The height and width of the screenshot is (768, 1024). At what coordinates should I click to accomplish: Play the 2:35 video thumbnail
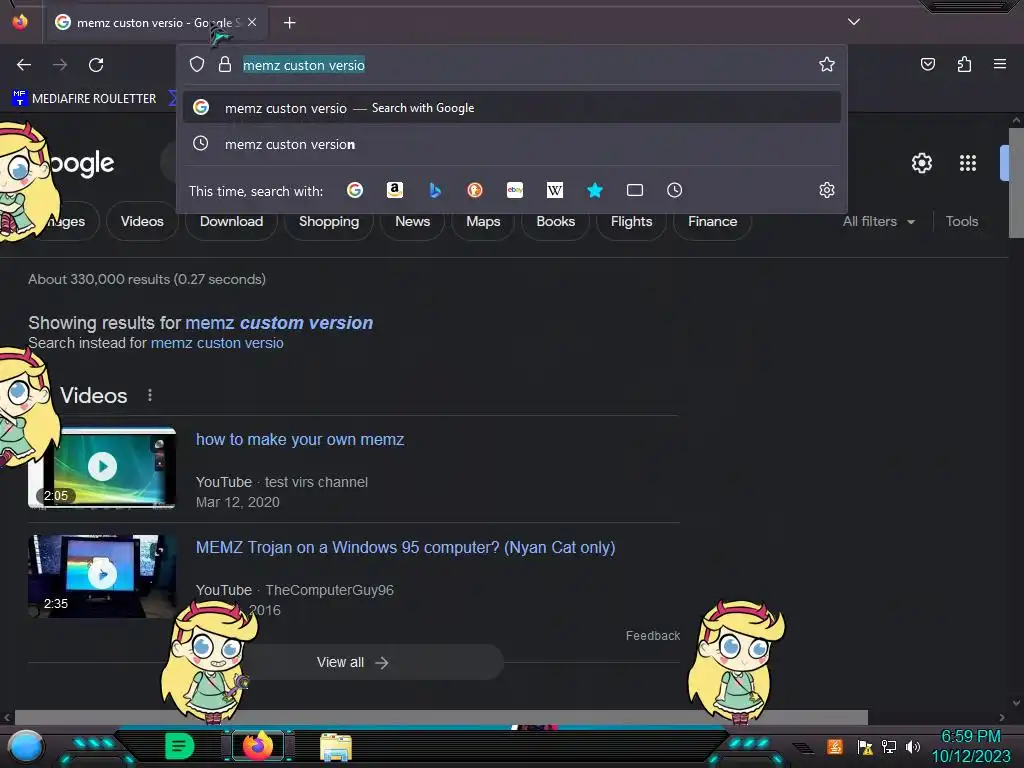point(103,576)
